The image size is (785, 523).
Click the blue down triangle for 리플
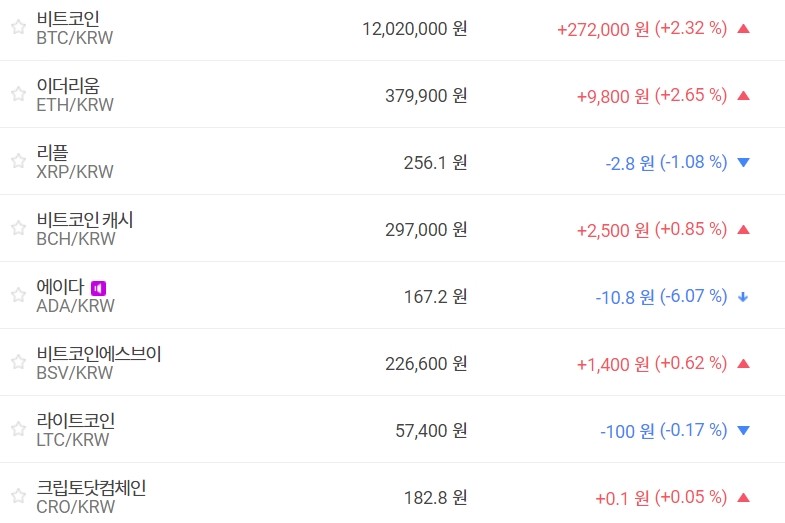743,162
